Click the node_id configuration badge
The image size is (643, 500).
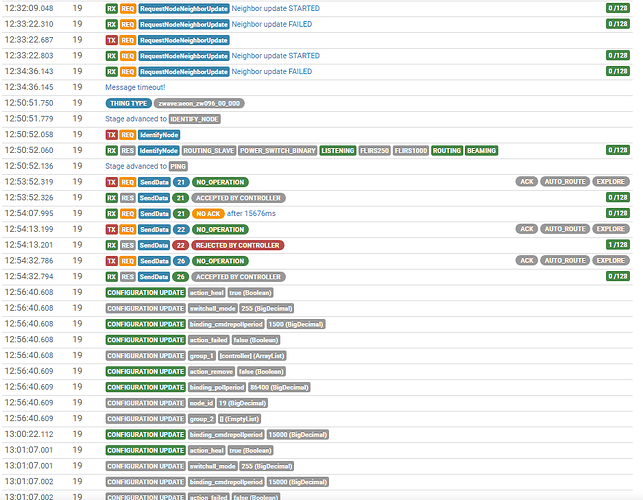(201, 403)
